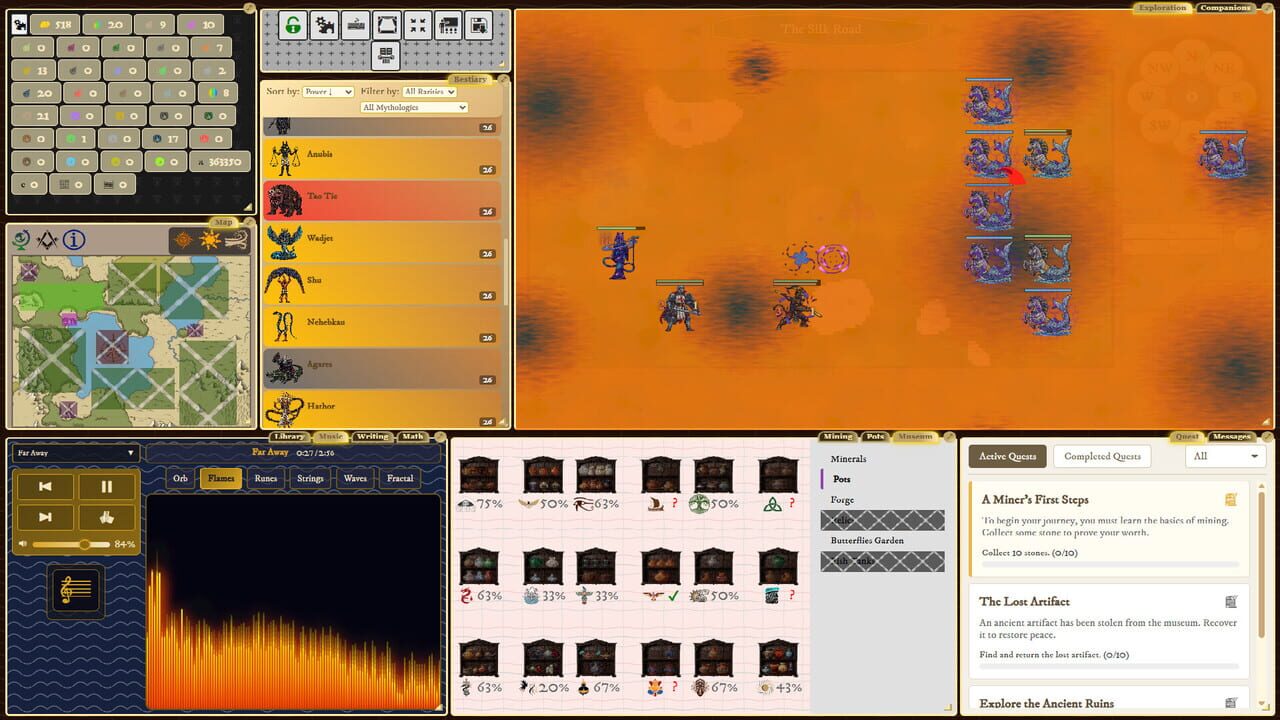Click the Completed Quests button
The width and height of the screenshot is (1280, 720).
tap(1102, 456)
